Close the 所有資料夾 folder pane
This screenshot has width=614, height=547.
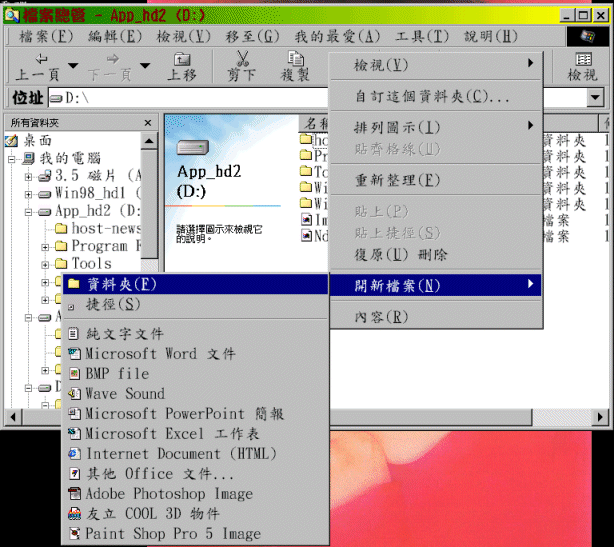pyautogui.click(x=148, y=122)
